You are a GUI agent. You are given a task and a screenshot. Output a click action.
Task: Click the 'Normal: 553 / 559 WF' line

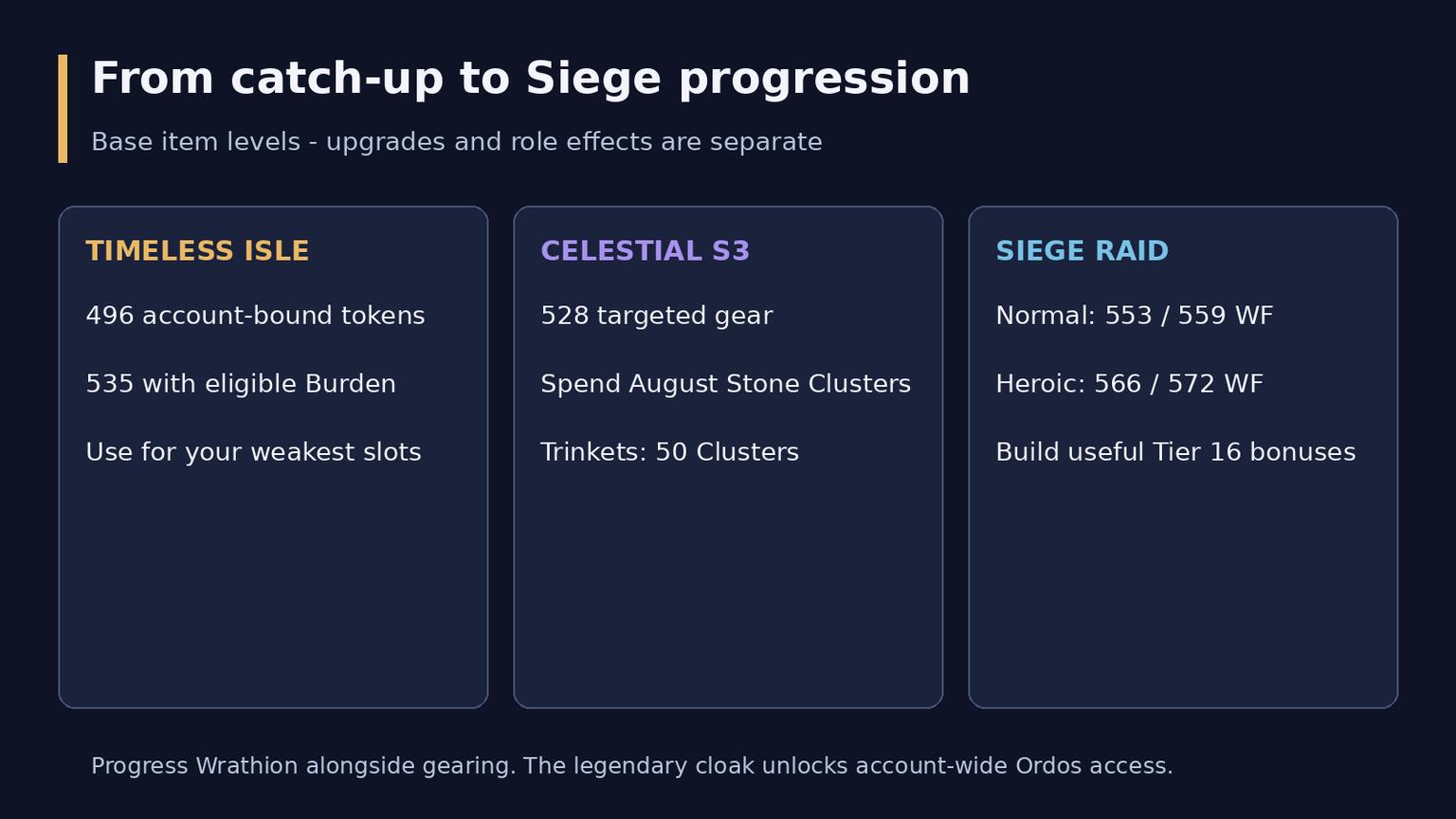click(x=1134, y=316)
